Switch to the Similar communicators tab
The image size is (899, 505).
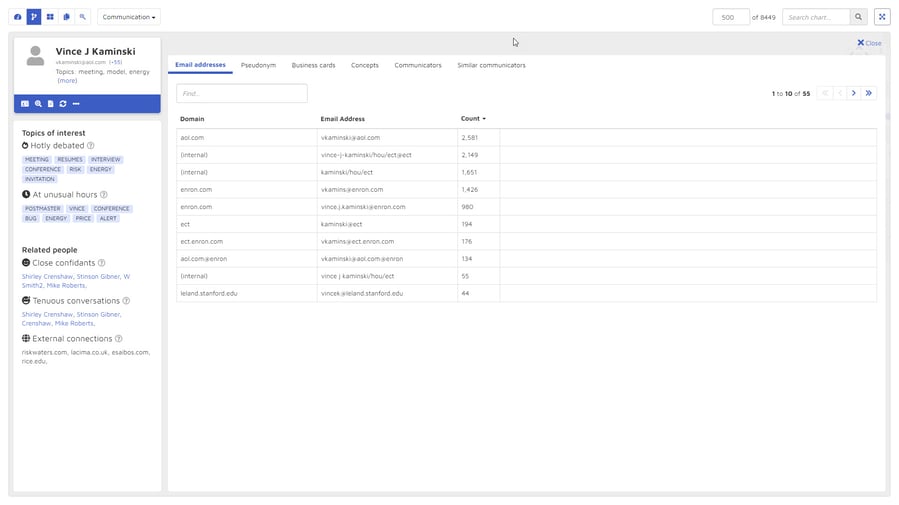(x=491, y=65)
